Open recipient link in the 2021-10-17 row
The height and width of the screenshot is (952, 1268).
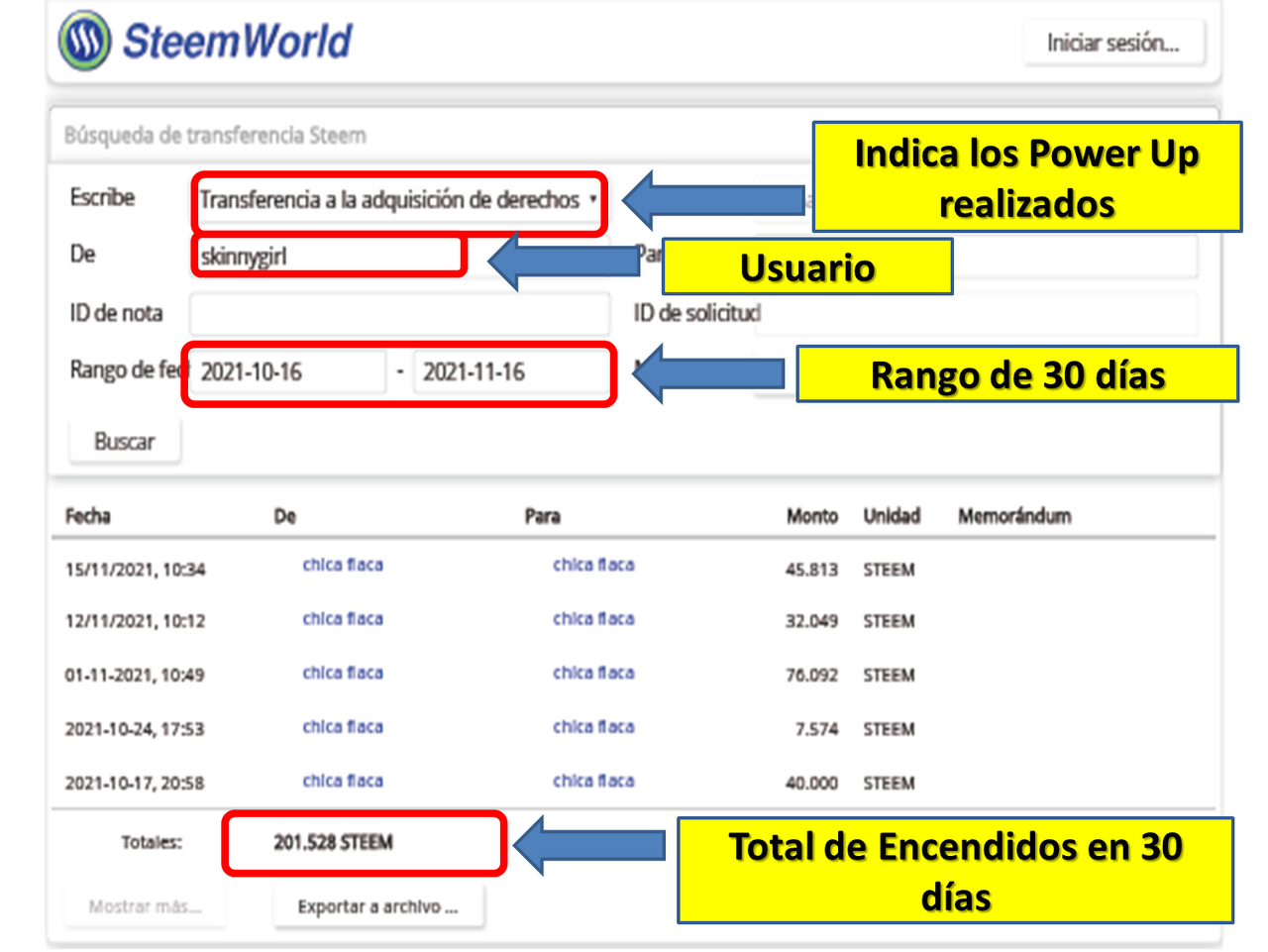coord(593,781)
